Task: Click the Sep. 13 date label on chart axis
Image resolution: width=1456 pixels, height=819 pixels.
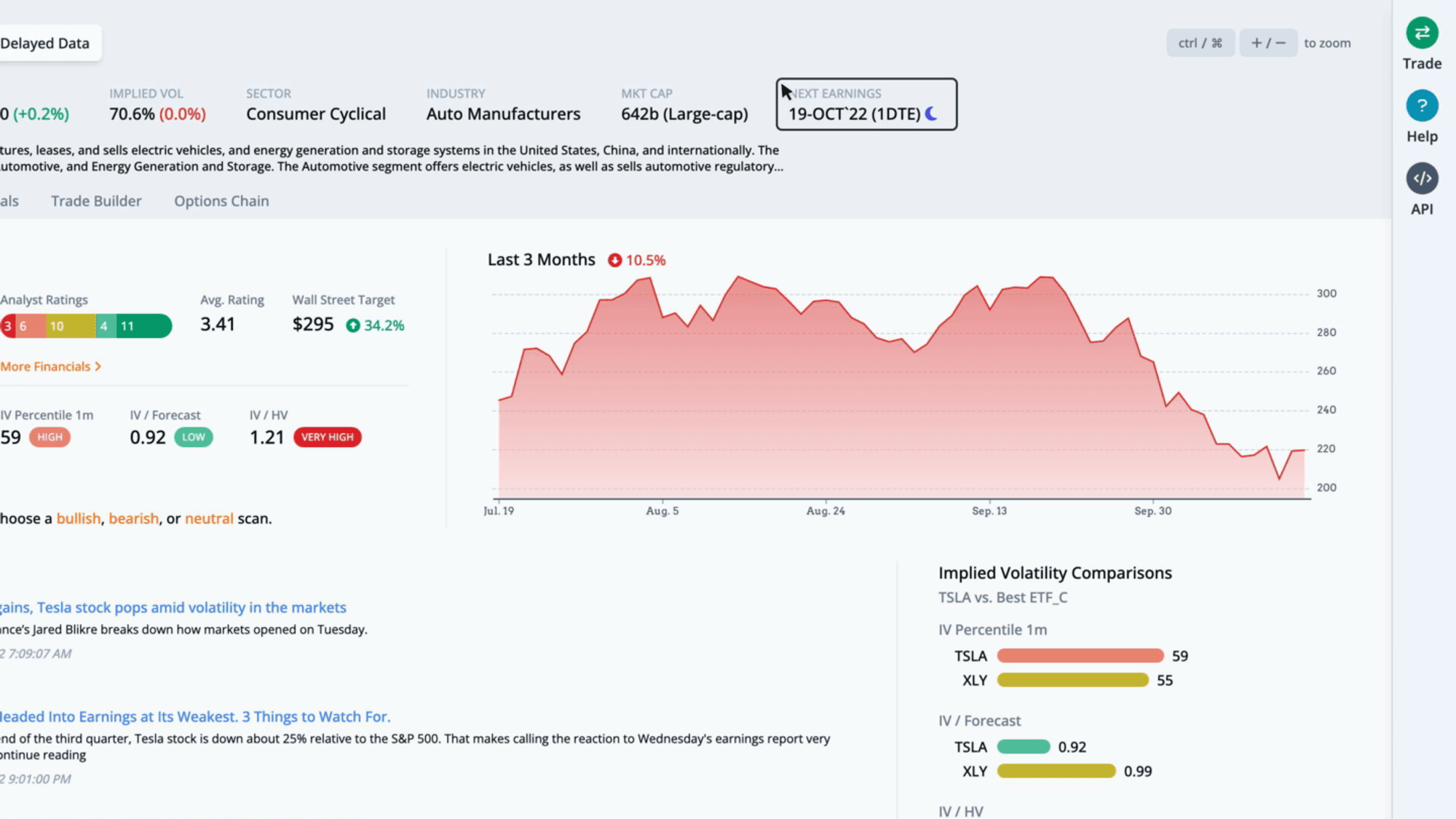Action: click(989, 511)
